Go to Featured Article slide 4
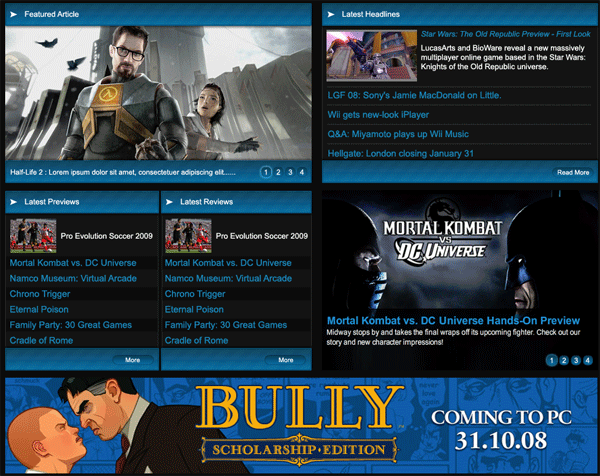This screenshot has height=476, width=600. tap(302, 172)
